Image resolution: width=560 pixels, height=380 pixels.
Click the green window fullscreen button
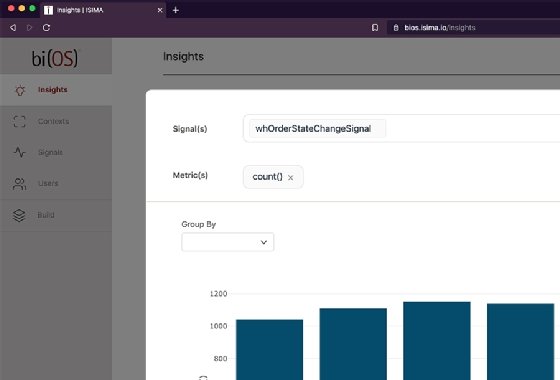click(32, 8)
